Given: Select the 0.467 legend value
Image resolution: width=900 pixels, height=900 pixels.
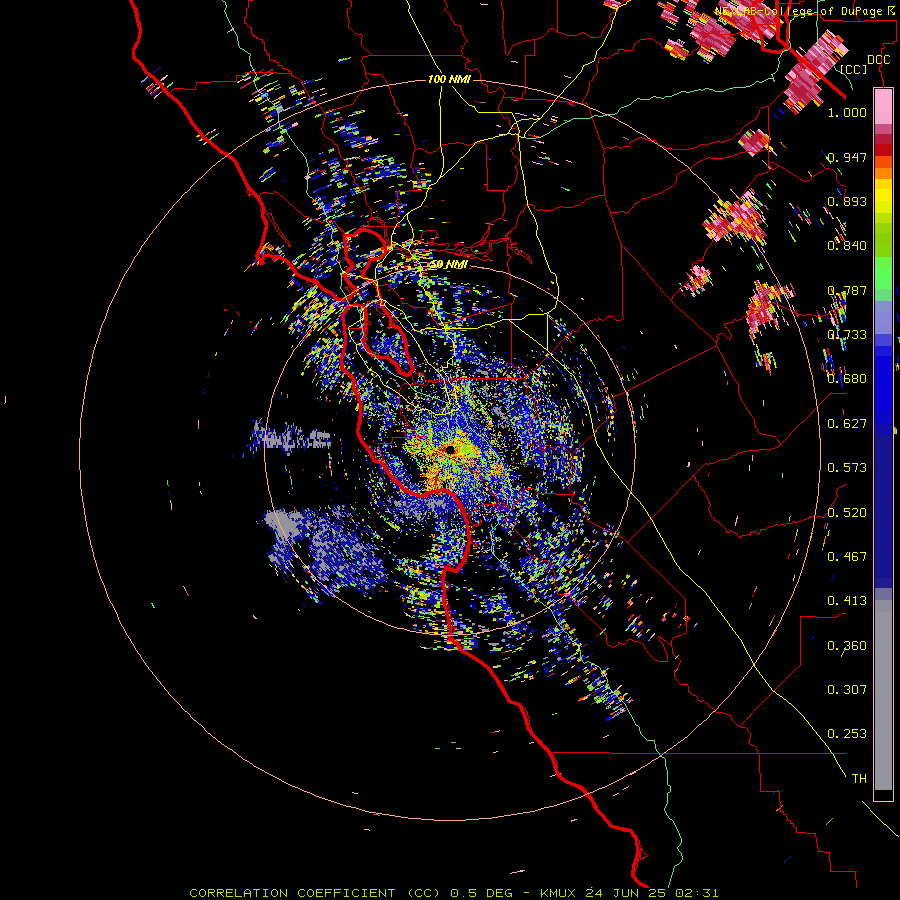Looking at the screenshot, I should 847,557.
